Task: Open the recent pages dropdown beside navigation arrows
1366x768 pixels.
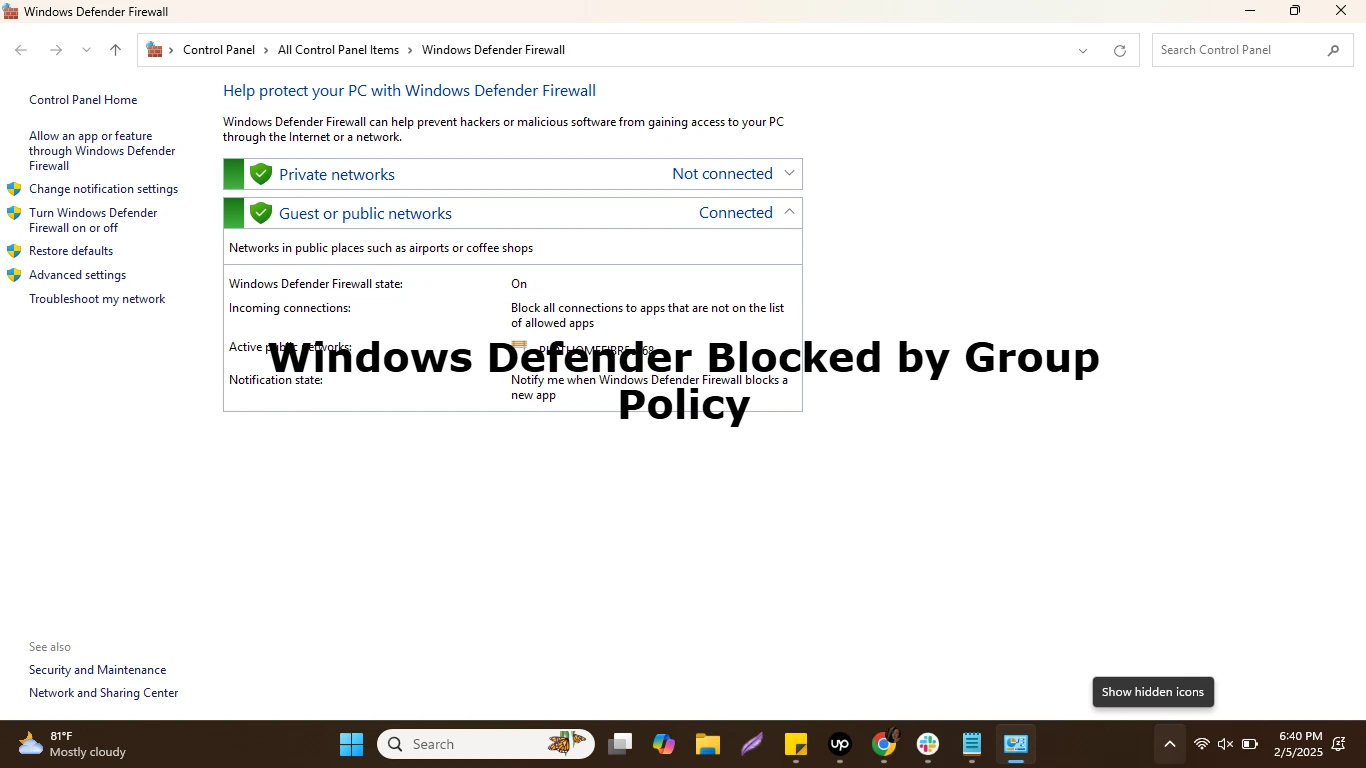Action: 86,50
